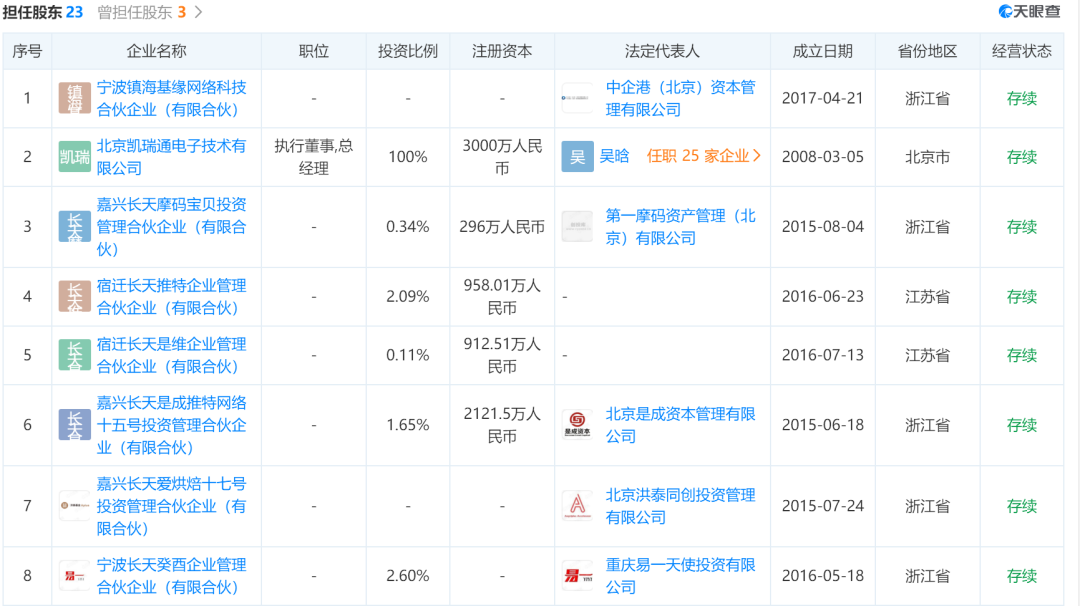
Task: Open 北京是成资本管理有限公司 link
Action: 681,425
